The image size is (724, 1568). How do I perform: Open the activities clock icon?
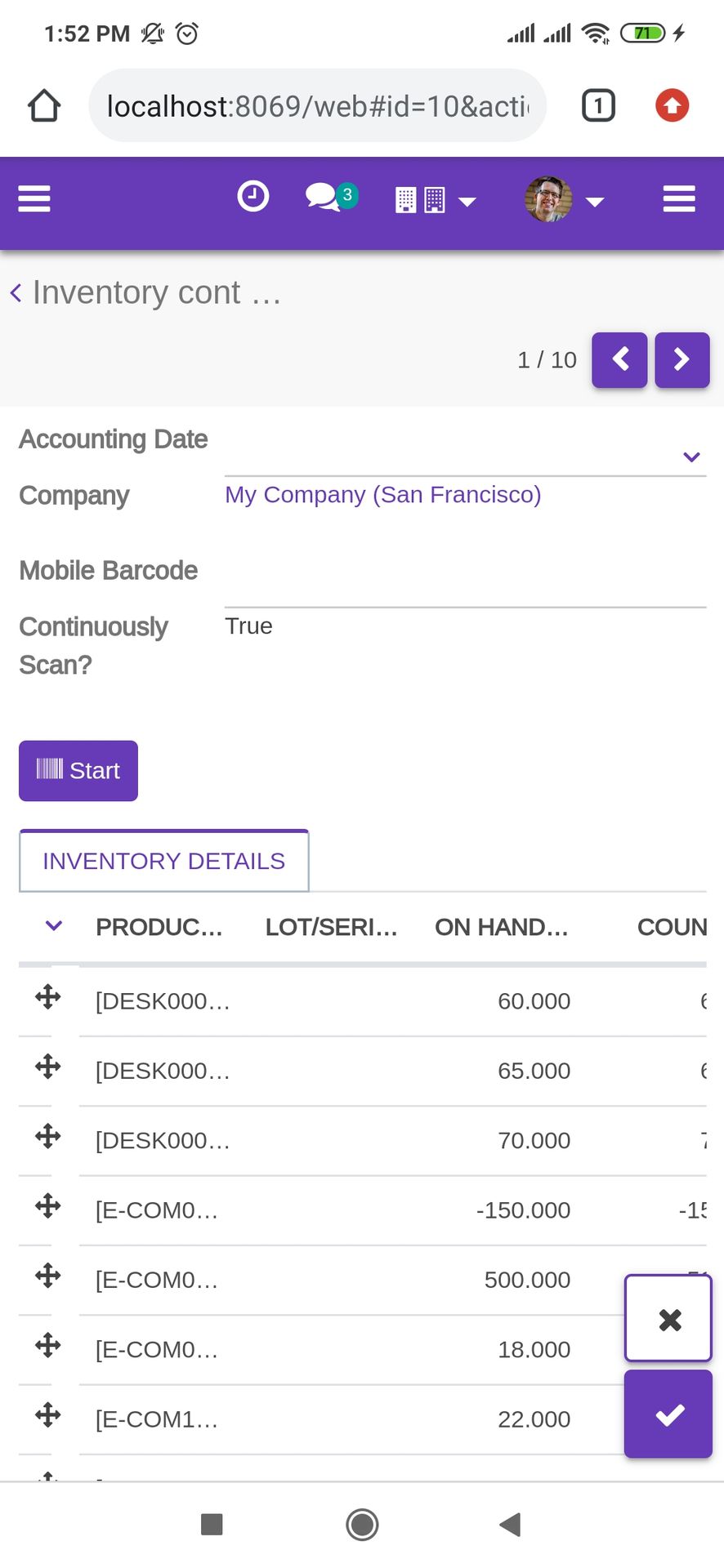[253, 197]
